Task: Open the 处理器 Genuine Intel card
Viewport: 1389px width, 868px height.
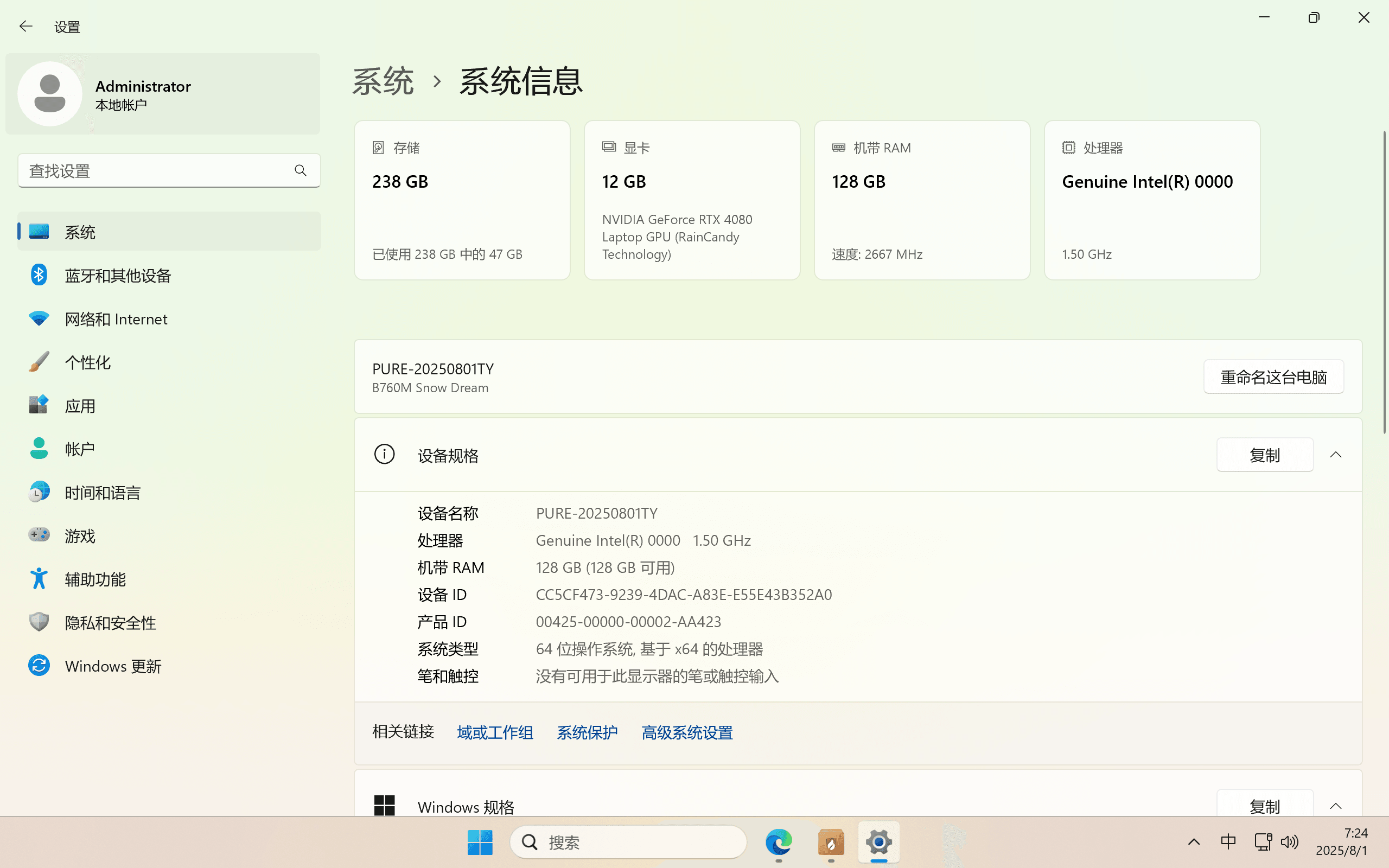Action: 1152,200
